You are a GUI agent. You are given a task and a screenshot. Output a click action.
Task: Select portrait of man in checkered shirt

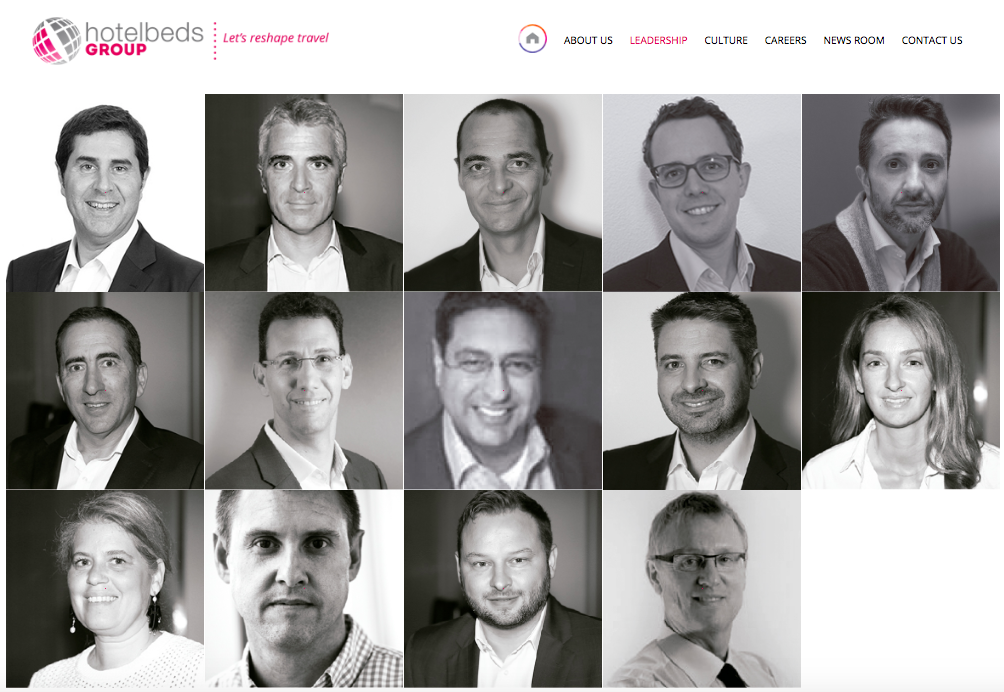(304, 589)
